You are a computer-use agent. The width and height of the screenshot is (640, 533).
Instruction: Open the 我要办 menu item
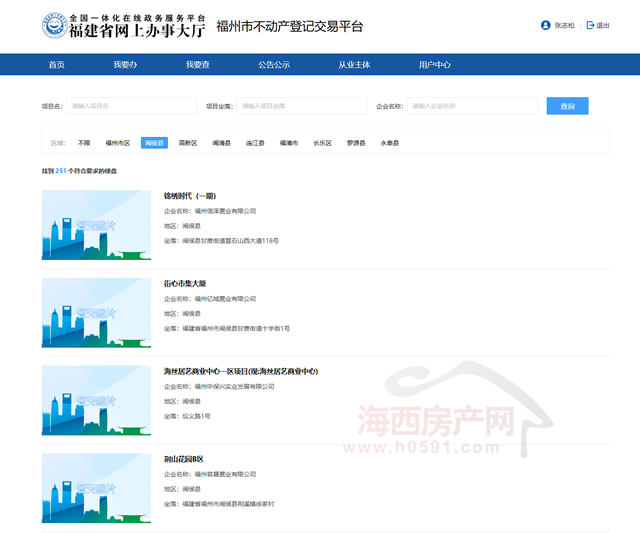pyautogui.click(x=125, y=64)
